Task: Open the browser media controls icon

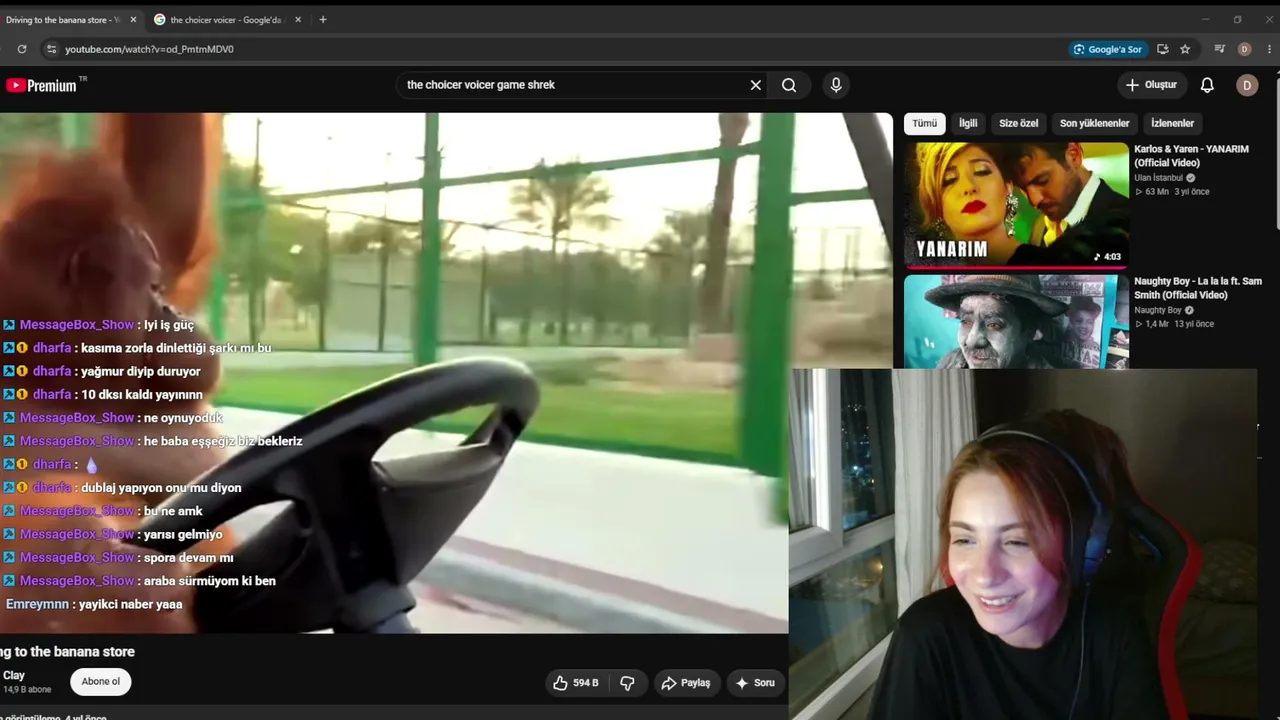Action: [1220, 49]
